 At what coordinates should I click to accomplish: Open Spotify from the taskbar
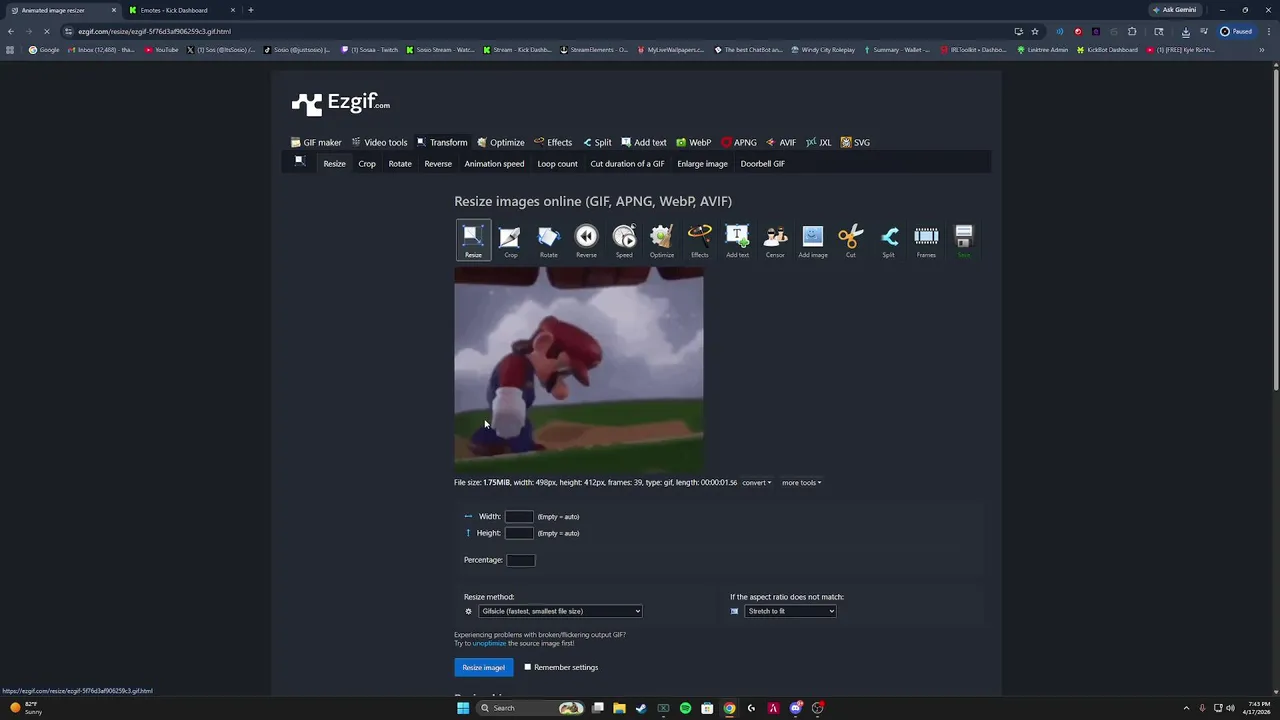(685, 708)
